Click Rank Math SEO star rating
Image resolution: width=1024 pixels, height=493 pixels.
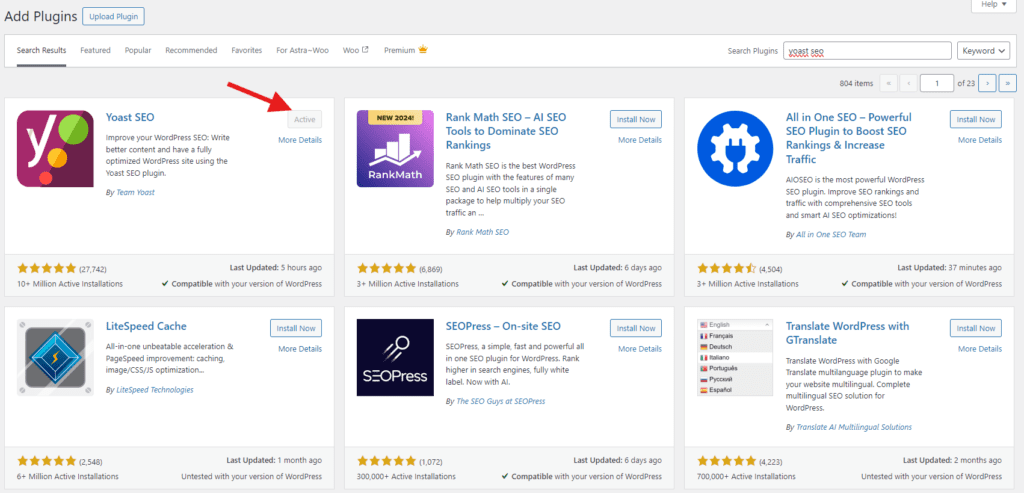pos(387,268)
